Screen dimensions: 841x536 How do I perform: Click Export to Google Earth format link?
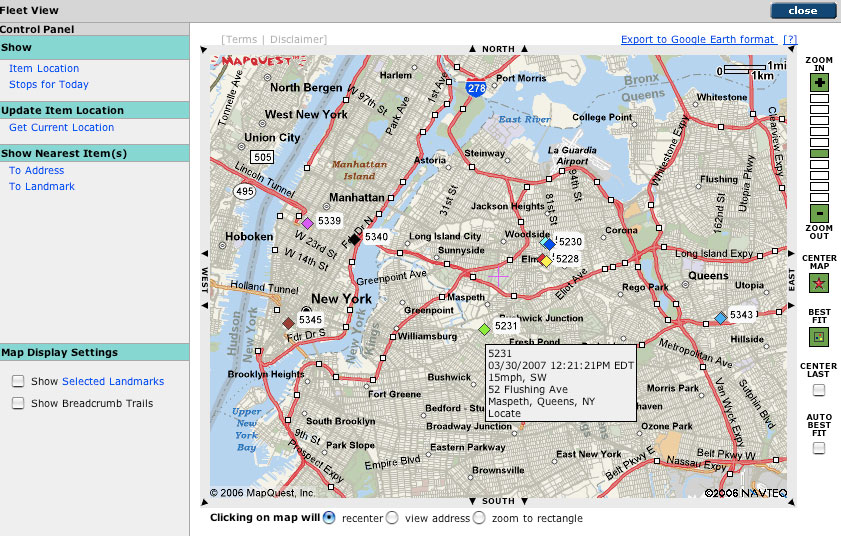(x=698, y=39)
